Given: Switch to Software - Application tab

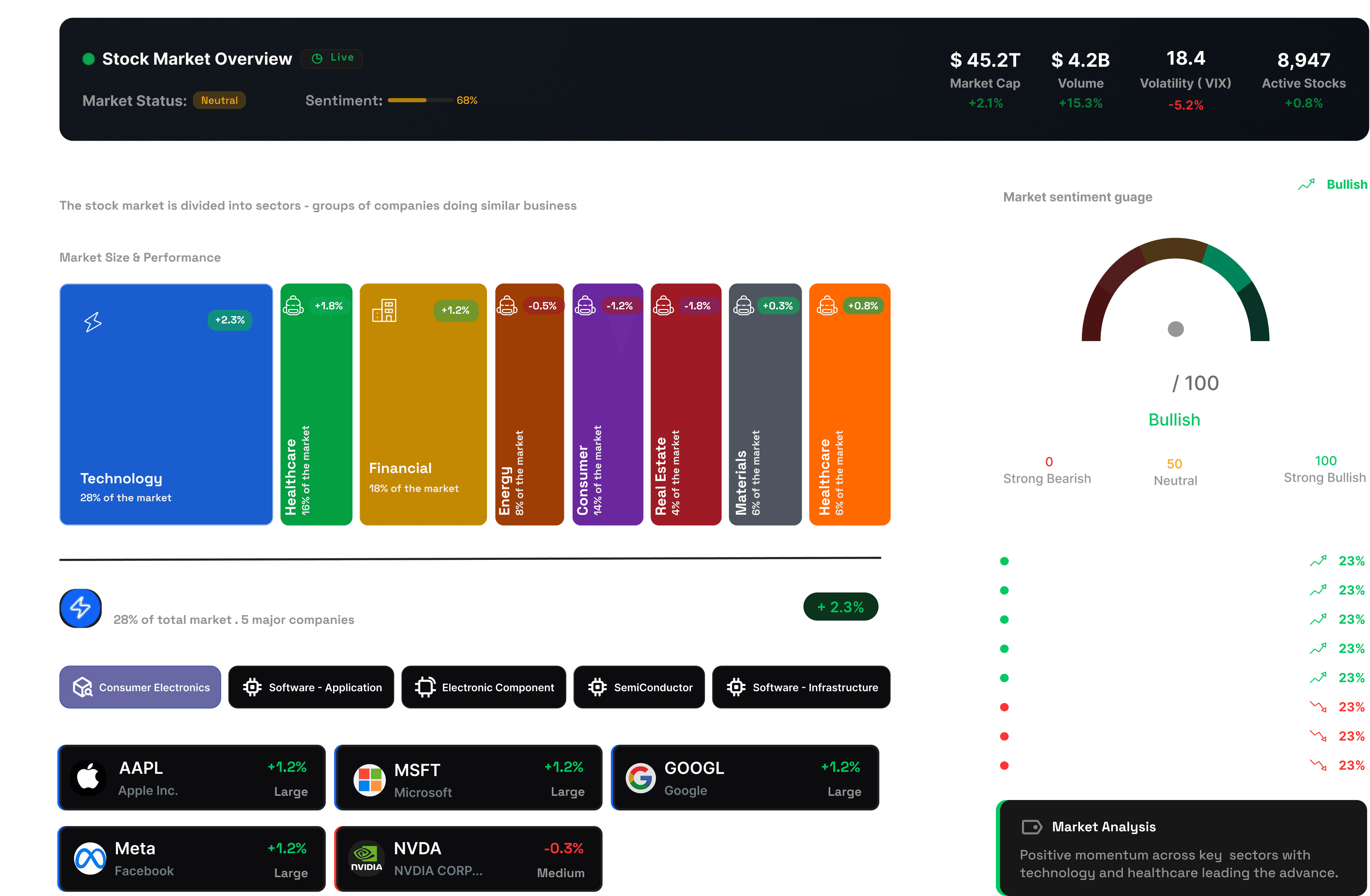Looking at the screenshot, I should pos(311,687).
